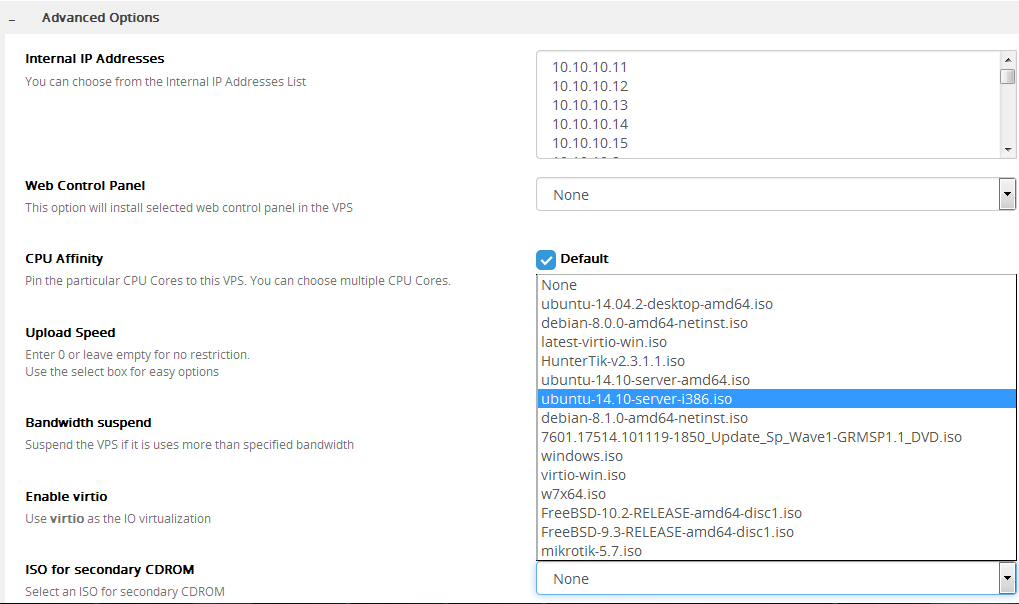1019x604 pixels.
Task: Select w7x64.iso from the ISO list
Action: click(x=573, y=494)
